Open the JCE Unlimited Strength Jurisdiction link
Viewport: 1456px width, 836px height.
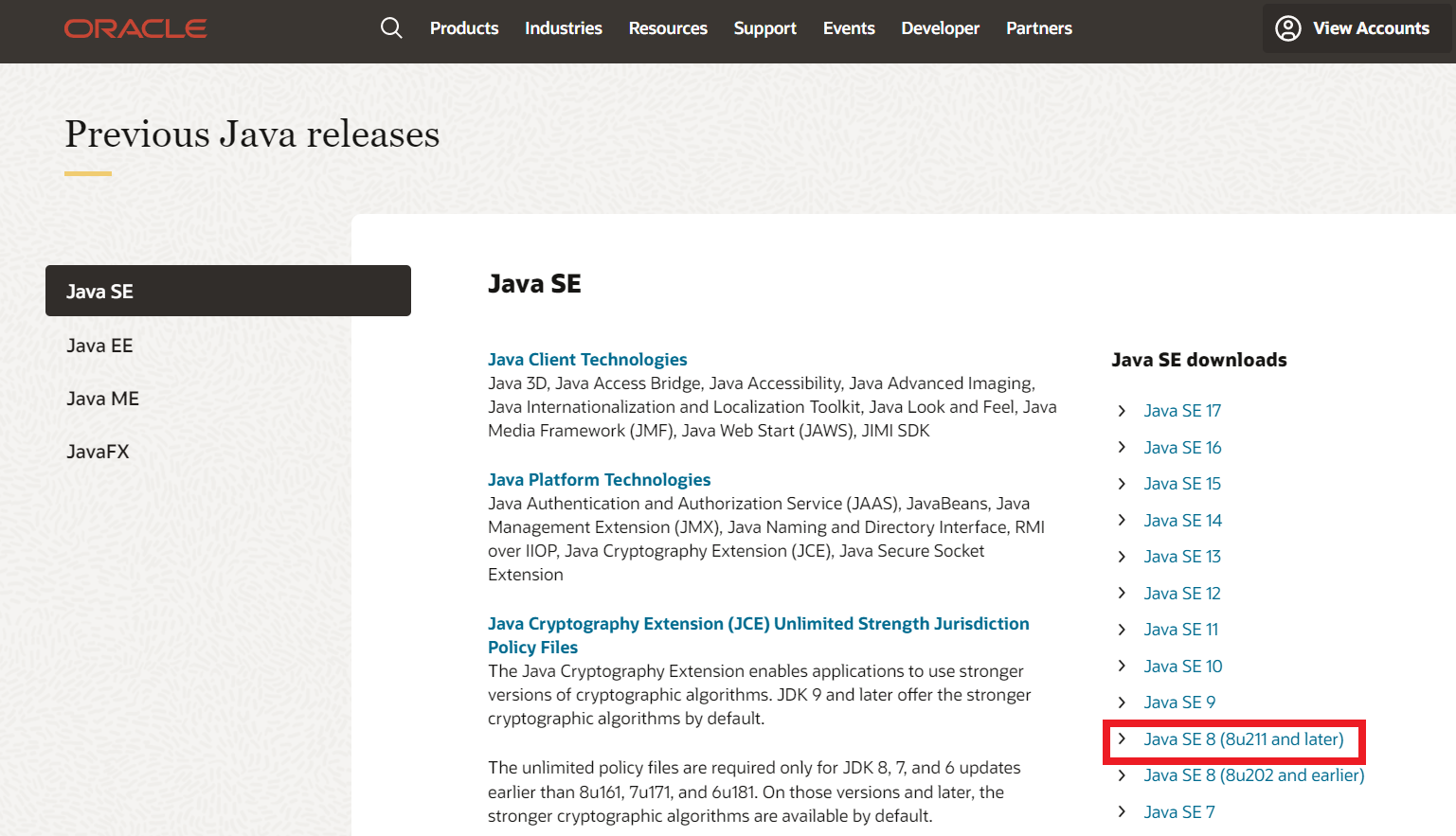[x=758, y=635]
